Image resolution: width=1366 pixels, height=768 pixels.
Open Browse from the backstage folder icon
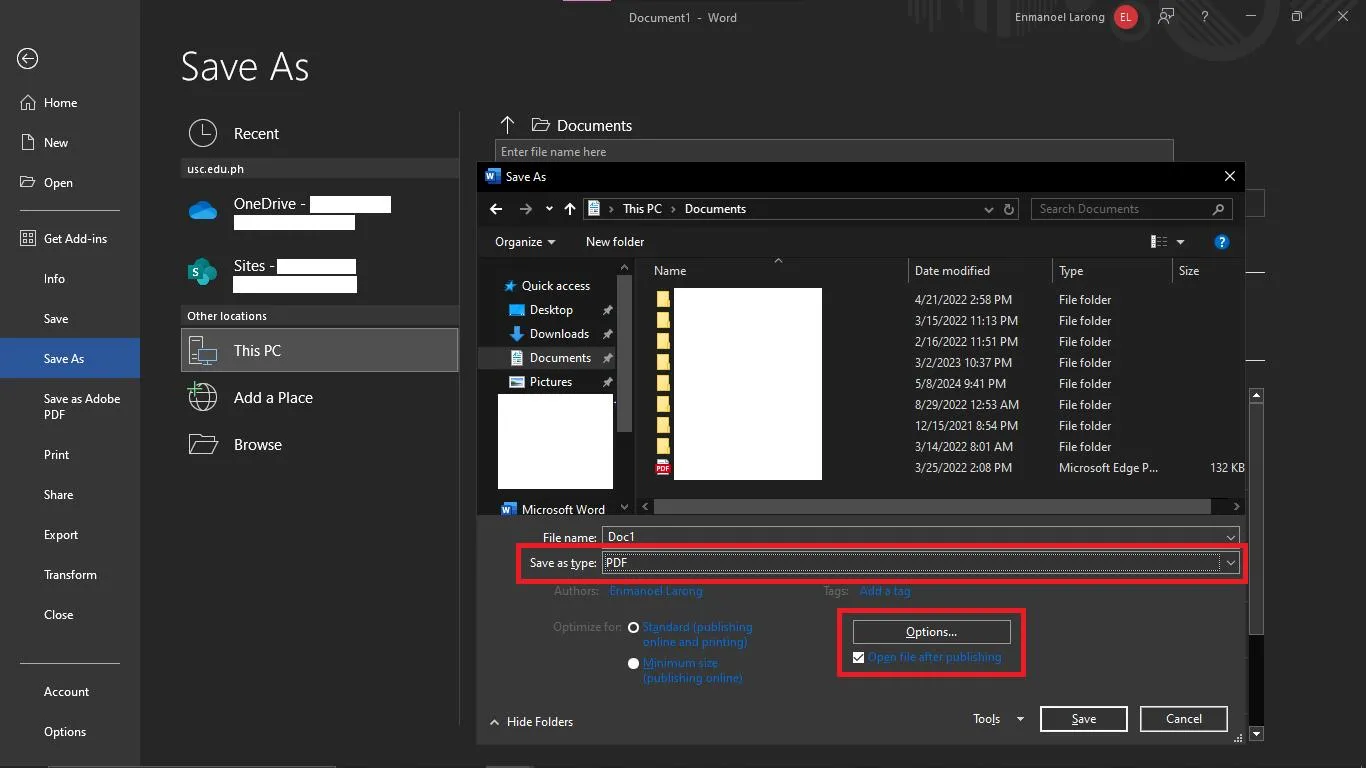(203, 444)
